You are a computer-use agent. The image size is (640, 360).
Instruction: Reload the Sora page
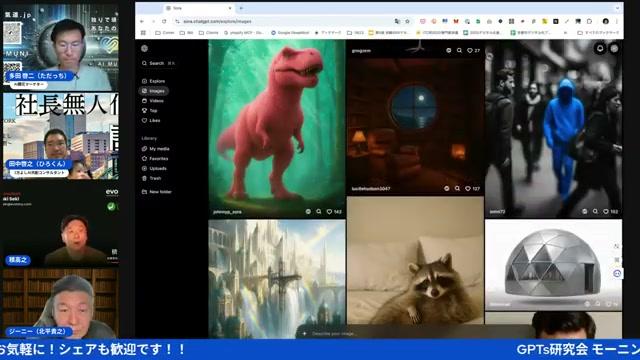point(164,21)
